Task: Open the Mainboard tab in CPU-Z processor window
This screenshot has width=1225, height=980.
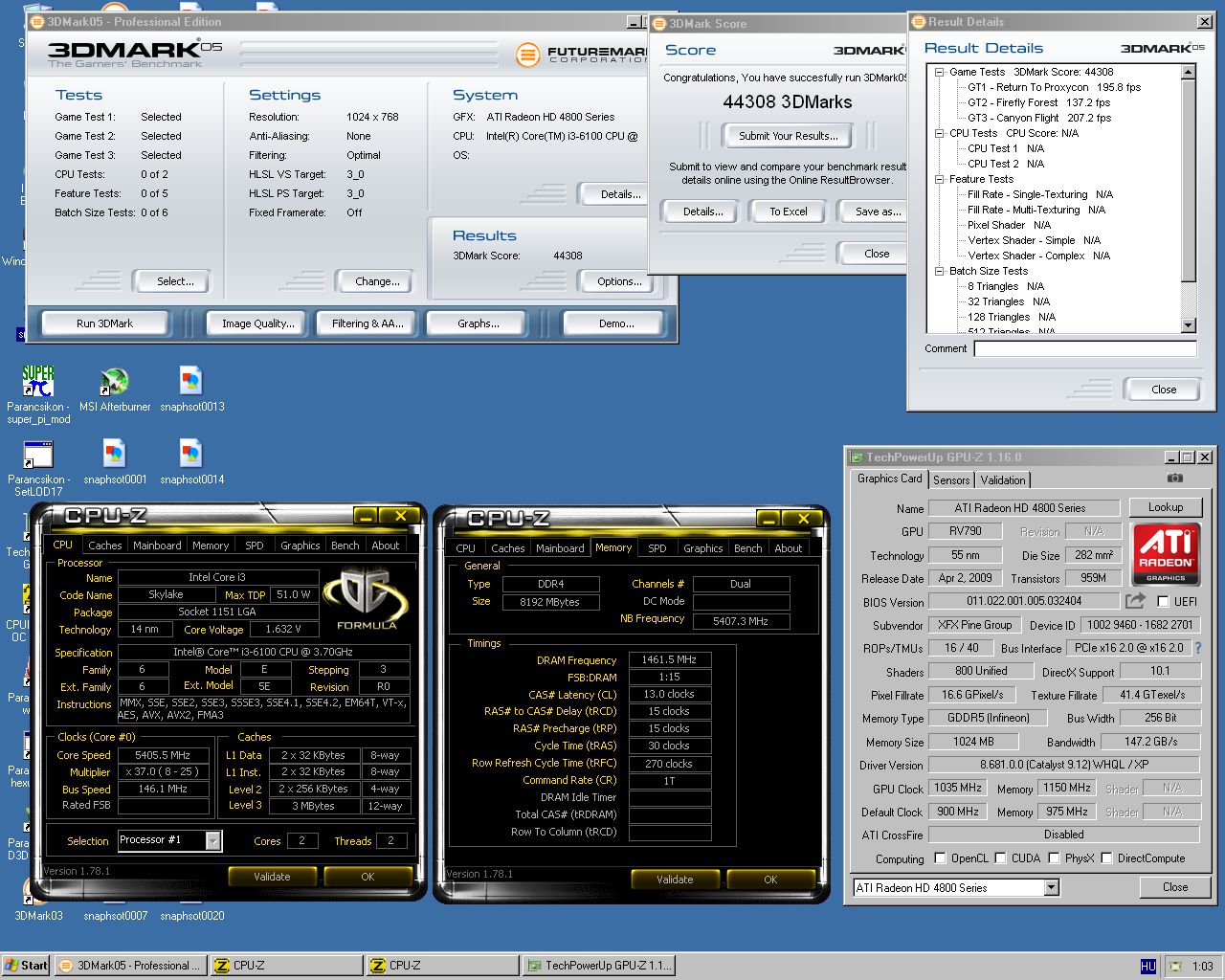Action: pyautogui.click(x=157, y=546)
